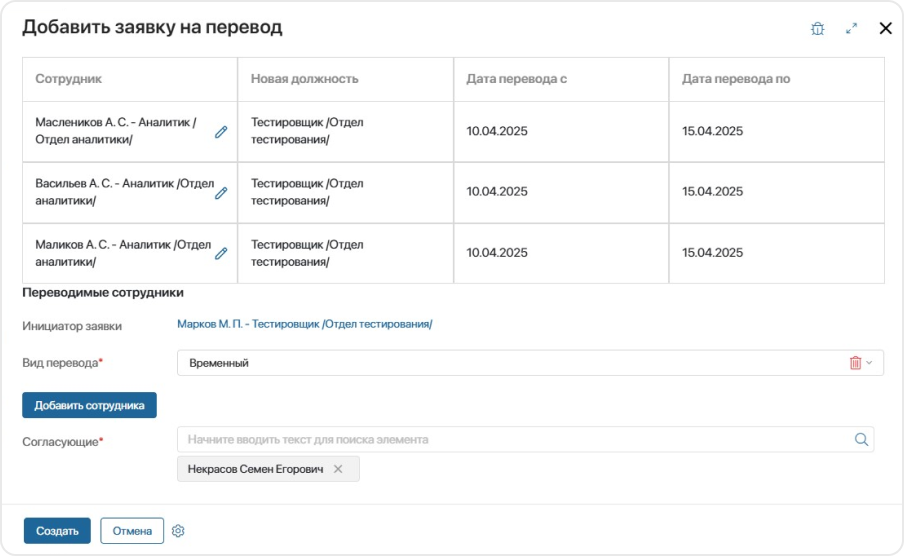Close the transfer request dialog
904x556 pixels.
point(885,29)
